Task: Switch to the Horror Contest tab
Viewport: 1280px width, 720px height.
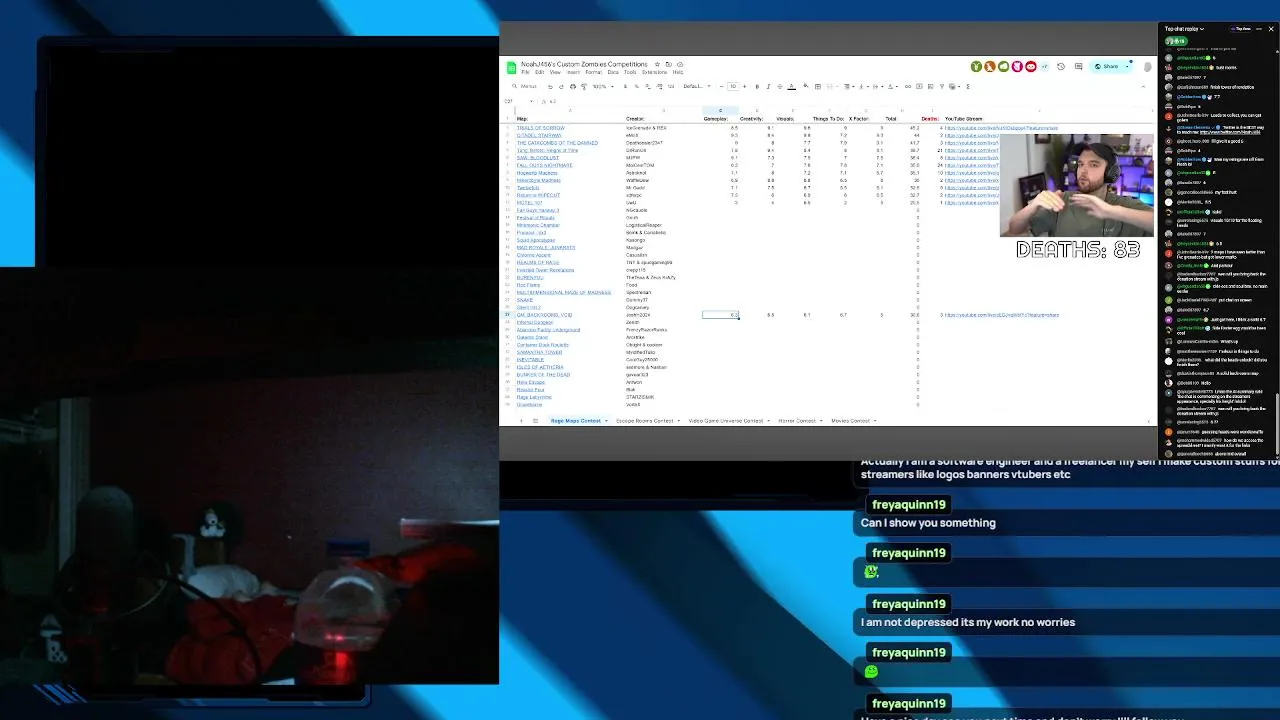Action: (797, 421)
